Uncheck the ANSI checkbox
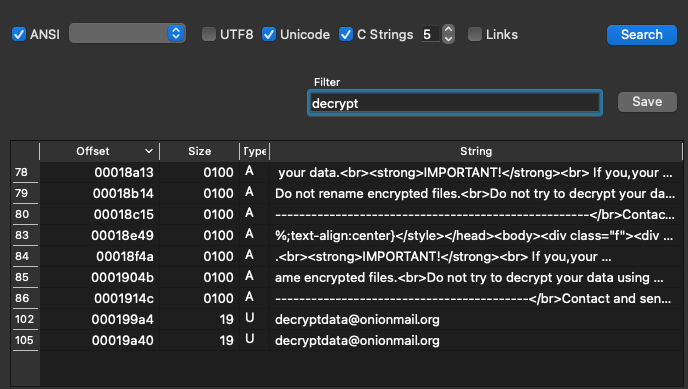This screenshot has width=688, height=389. [19, 34]
